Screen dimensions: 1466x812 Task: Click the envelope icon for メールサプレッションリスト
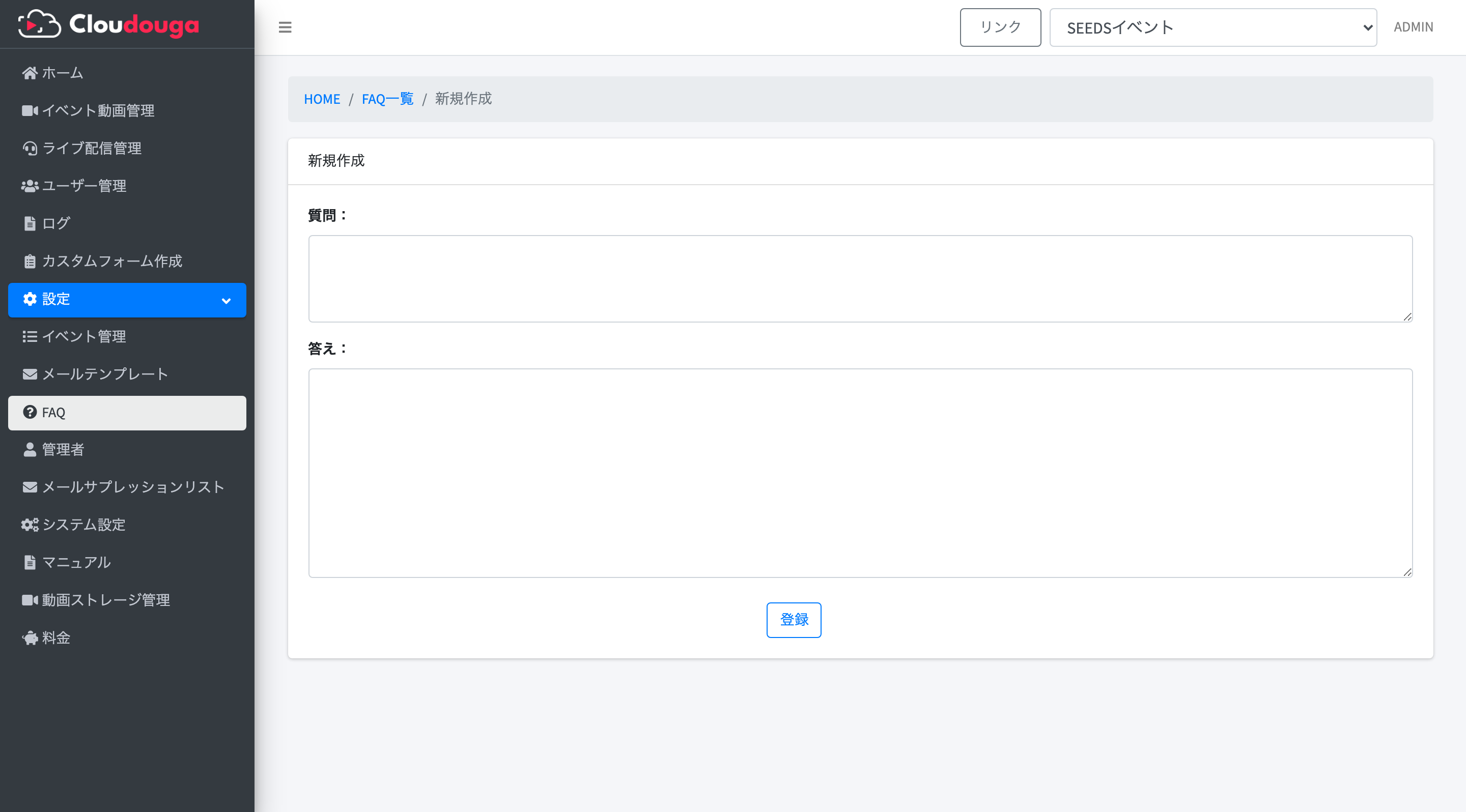(30, 487)
